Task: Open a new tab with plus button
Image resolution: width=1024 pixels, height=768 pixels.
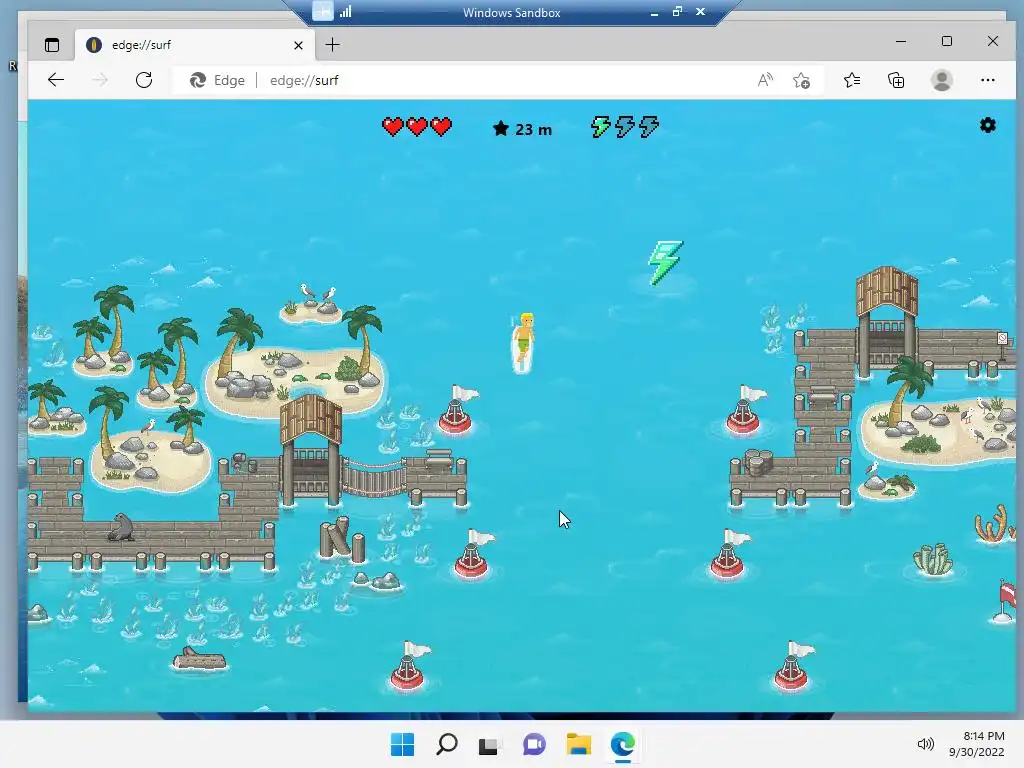Action: click(332, 44)
